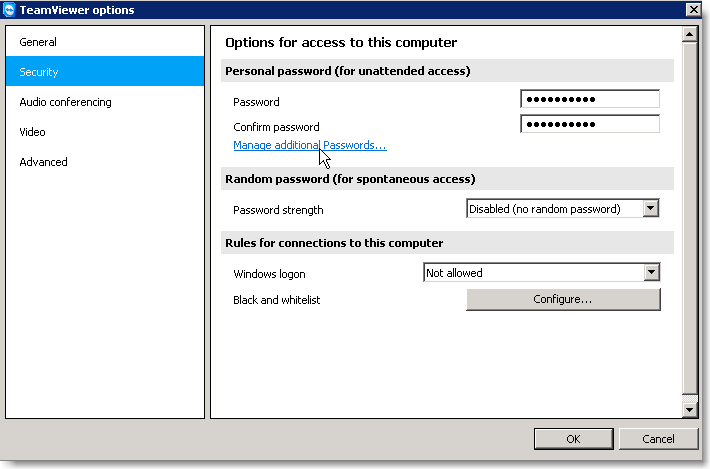Select the Security category
710x469 pixels.
(x=105, y=72)
